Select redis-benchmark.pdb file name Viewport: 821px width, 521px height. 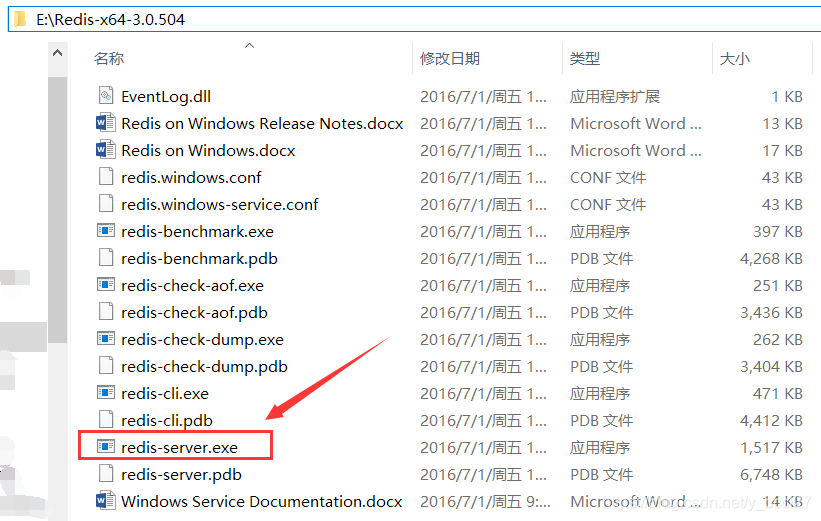[x=199, y=259]
